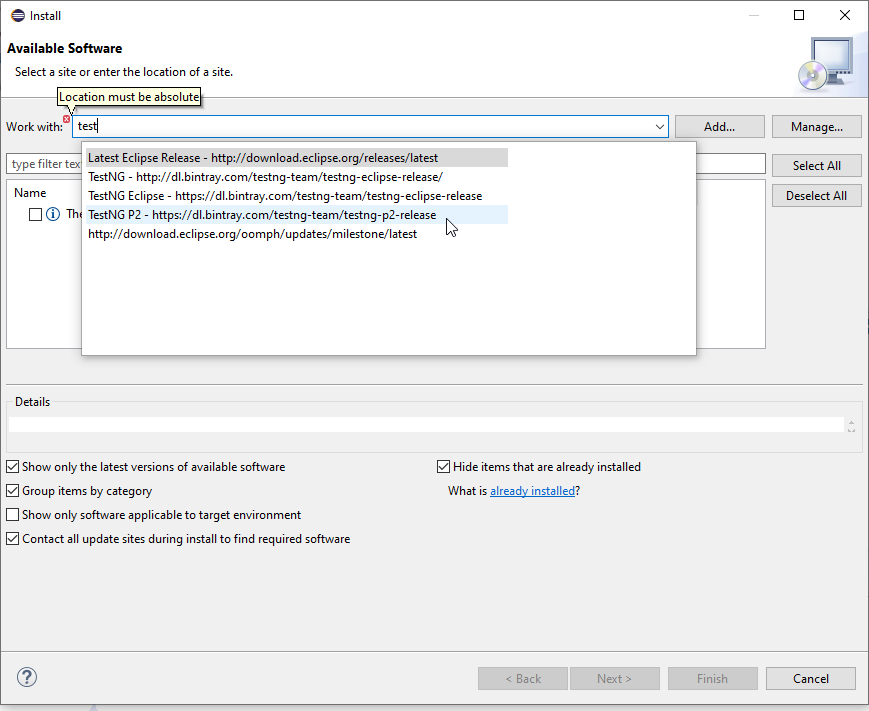Click the help question mark icon

pos(27,677)
